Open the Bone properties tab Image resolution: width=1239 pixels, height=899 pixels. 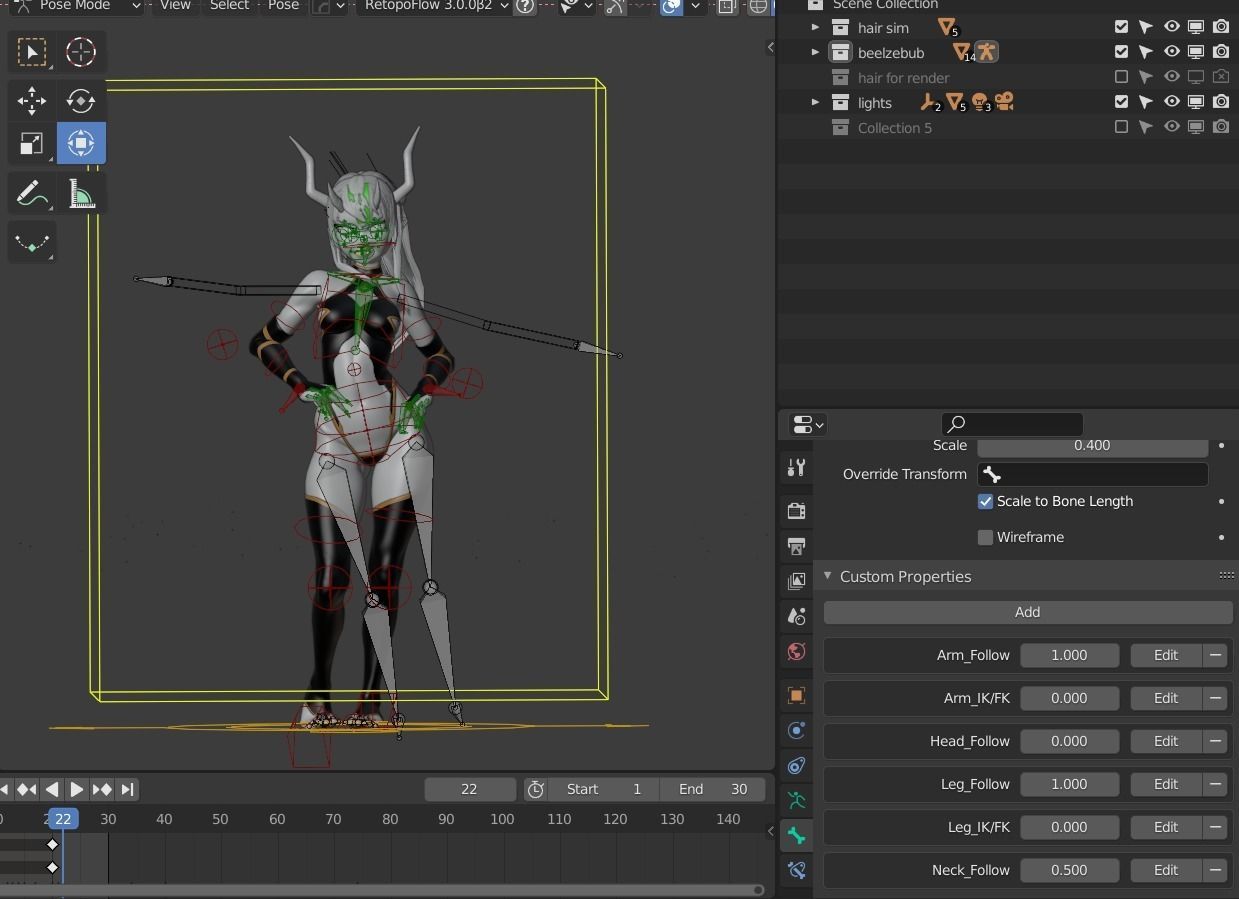(796, 836)
